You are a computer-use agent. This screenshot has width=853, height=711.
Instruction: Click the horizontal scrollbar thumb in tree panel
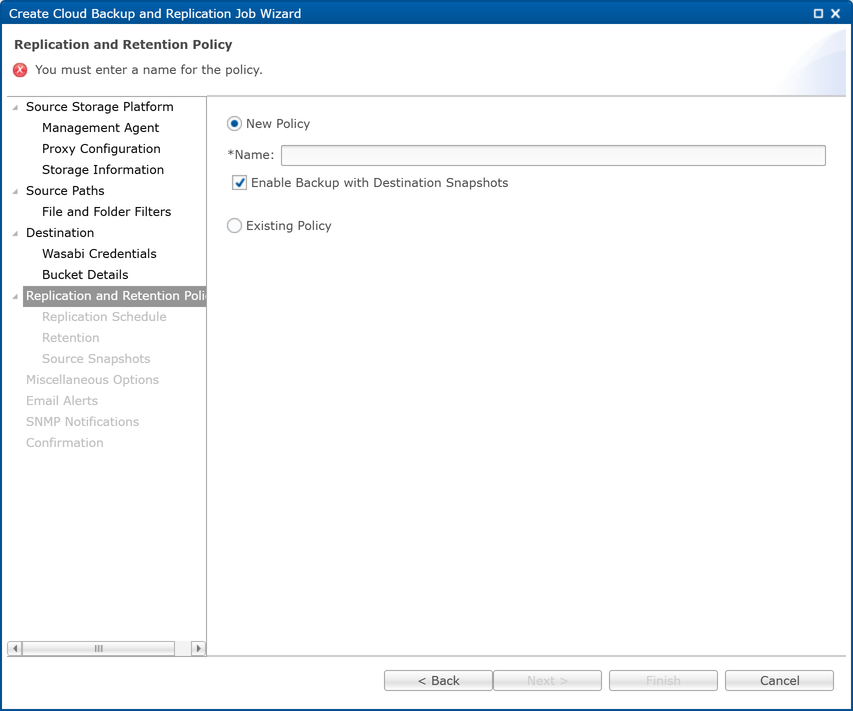tap(98, 648)
